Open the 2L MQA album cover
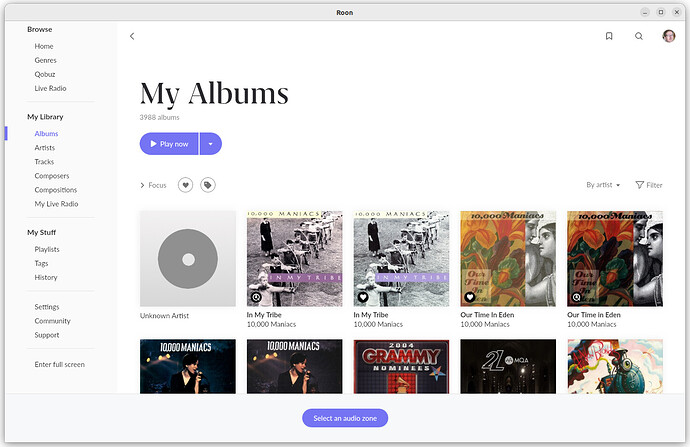The image size is (690, 447). pyautogui.click(x=508, y=366)
